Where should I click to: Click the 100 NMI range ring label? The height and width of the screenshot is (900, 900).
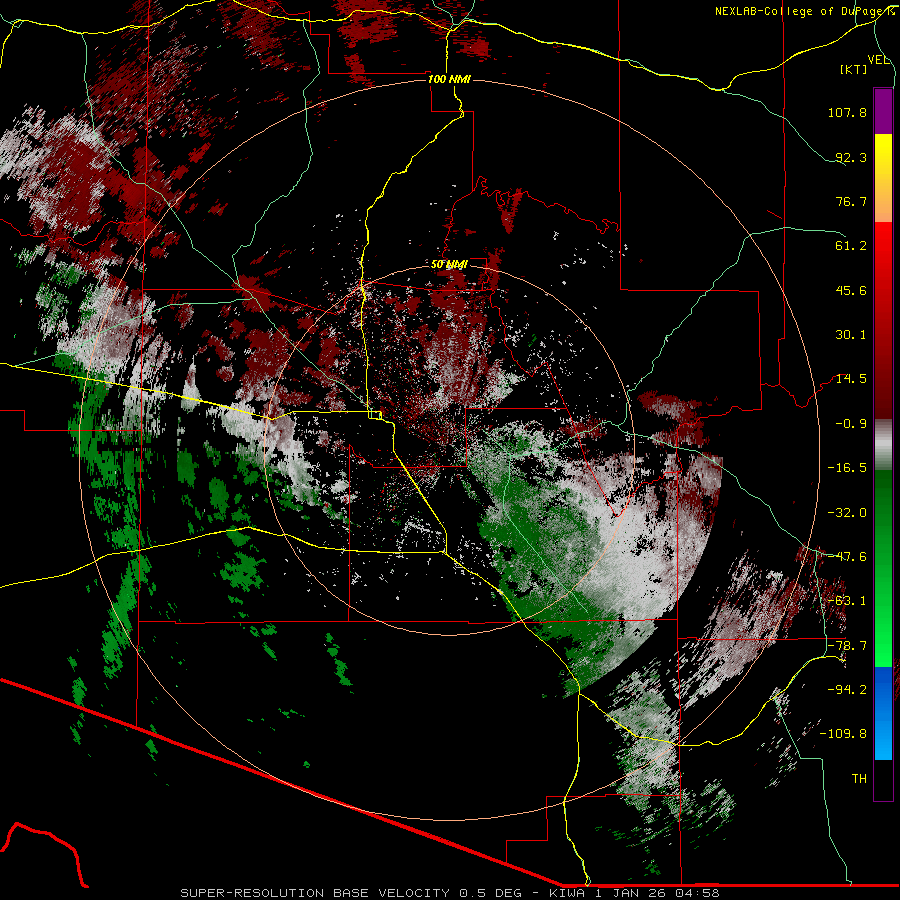click(x=449, y=79)
